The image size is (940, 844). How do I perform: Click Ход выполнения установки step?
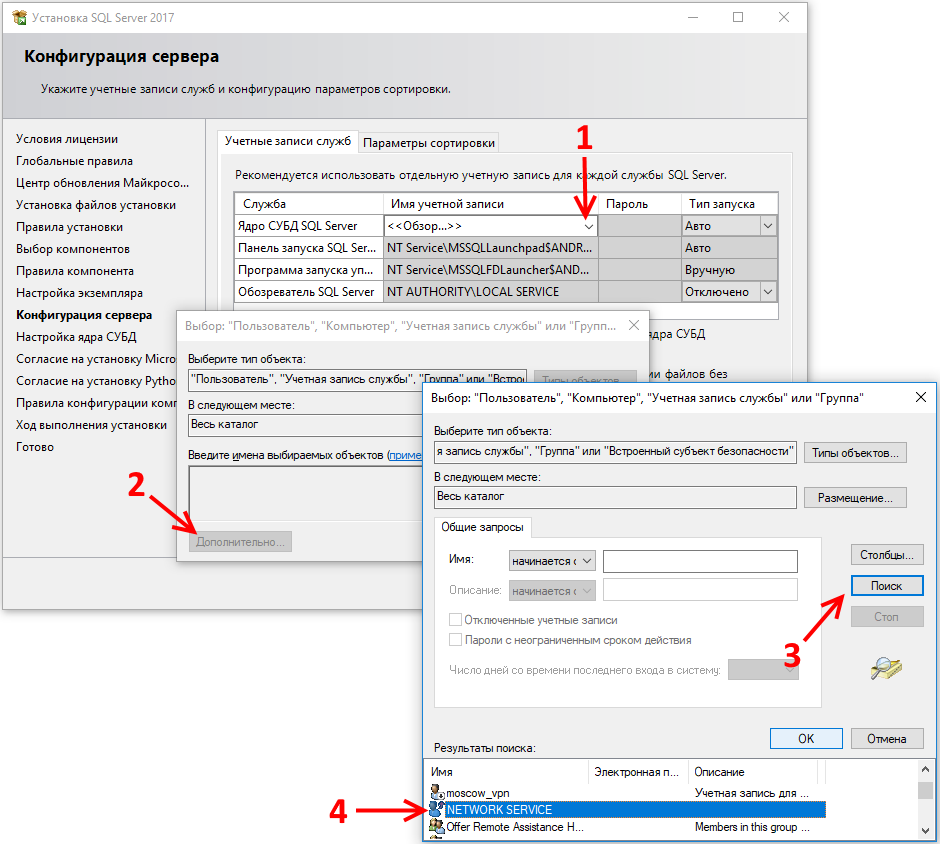pyautogui.click(x=91, y=425)
